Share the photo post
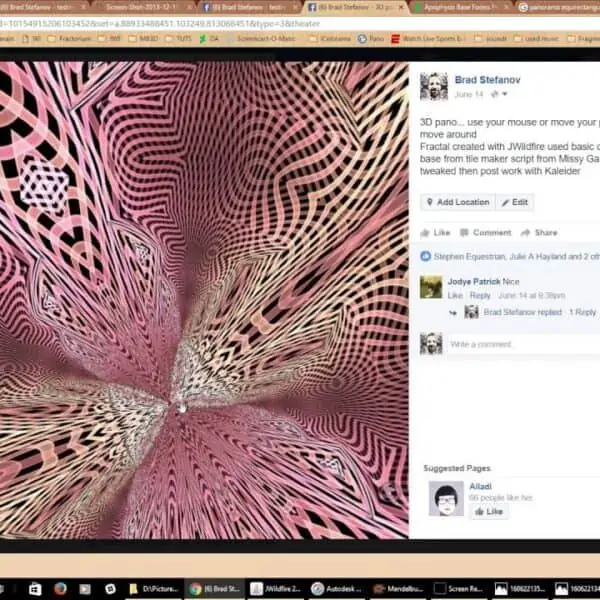This screenshot has width=600, height=600. [x=539, y=233]
